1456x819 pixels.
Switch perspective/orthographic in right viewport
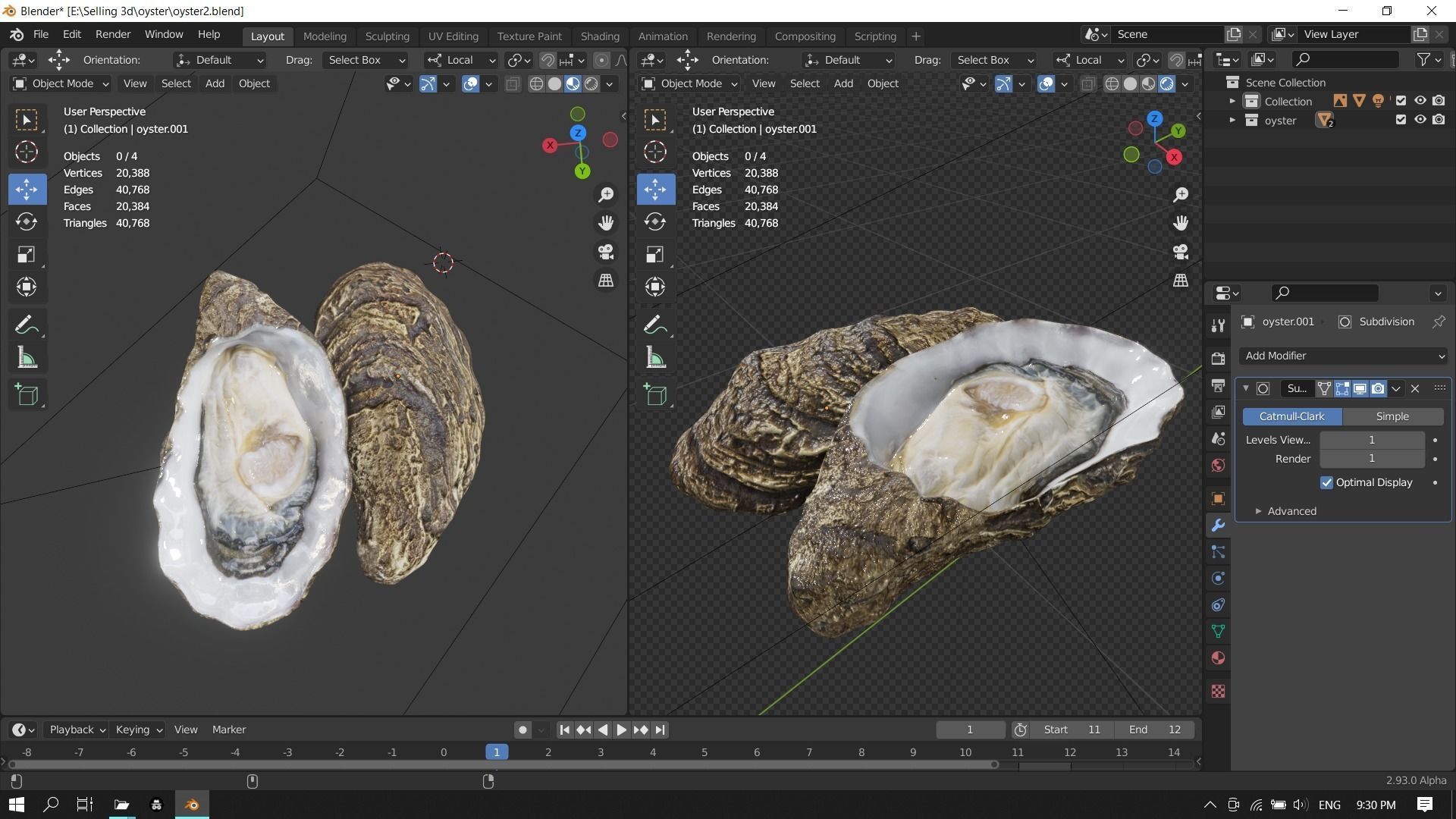point(1181,281)
